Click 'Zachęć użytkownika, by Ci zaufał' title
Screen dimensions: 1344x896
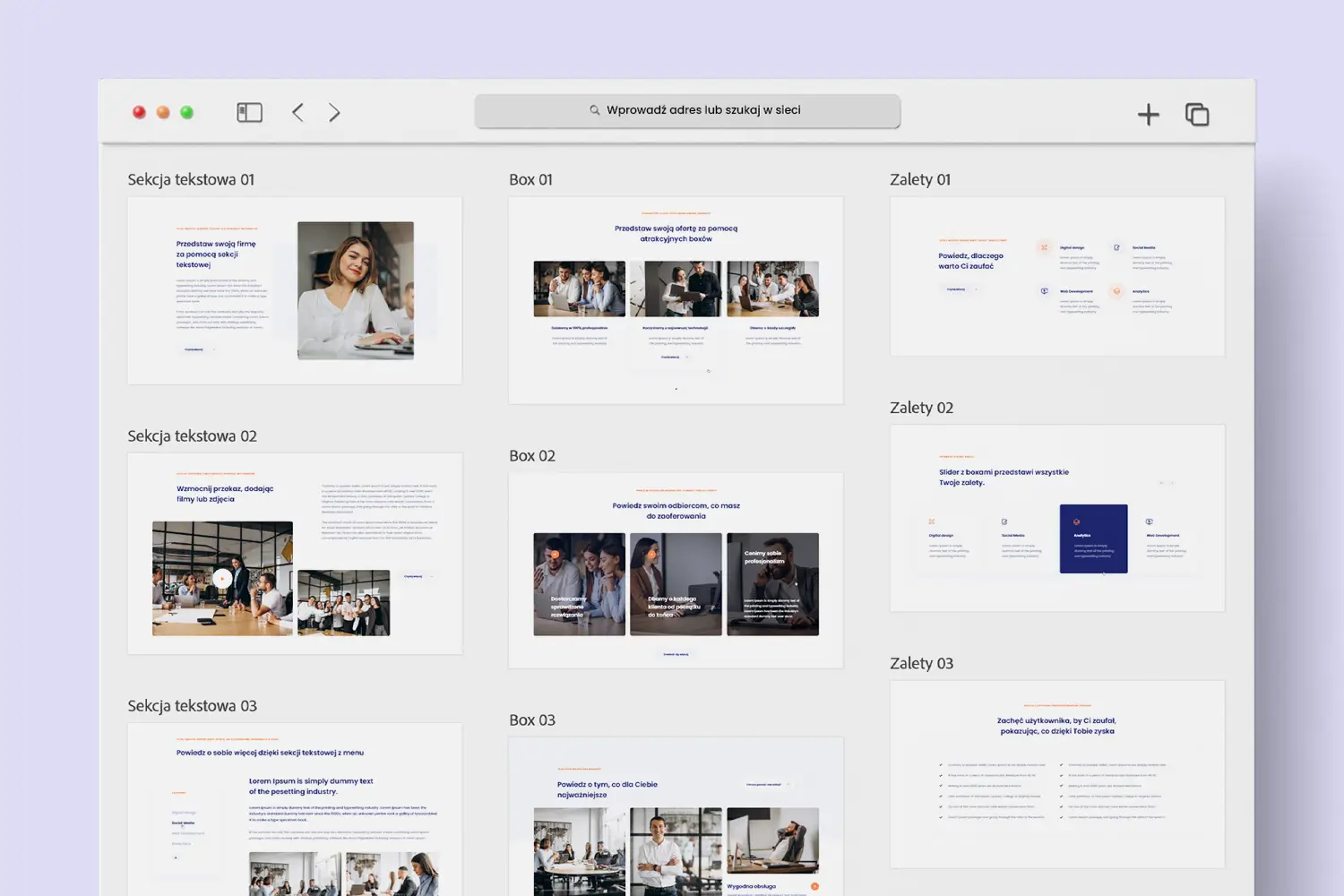coord(1057,726)
